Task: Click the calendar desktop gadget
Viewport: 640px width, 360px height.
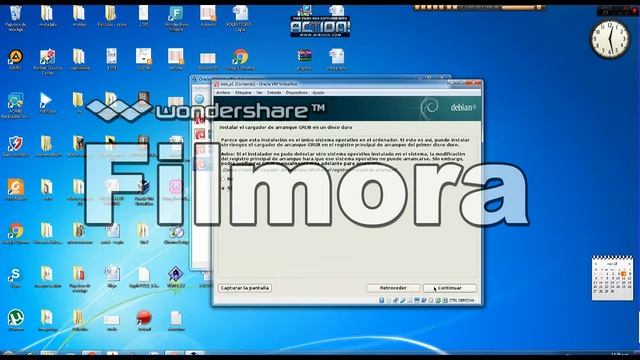Action: coord(613,278)
